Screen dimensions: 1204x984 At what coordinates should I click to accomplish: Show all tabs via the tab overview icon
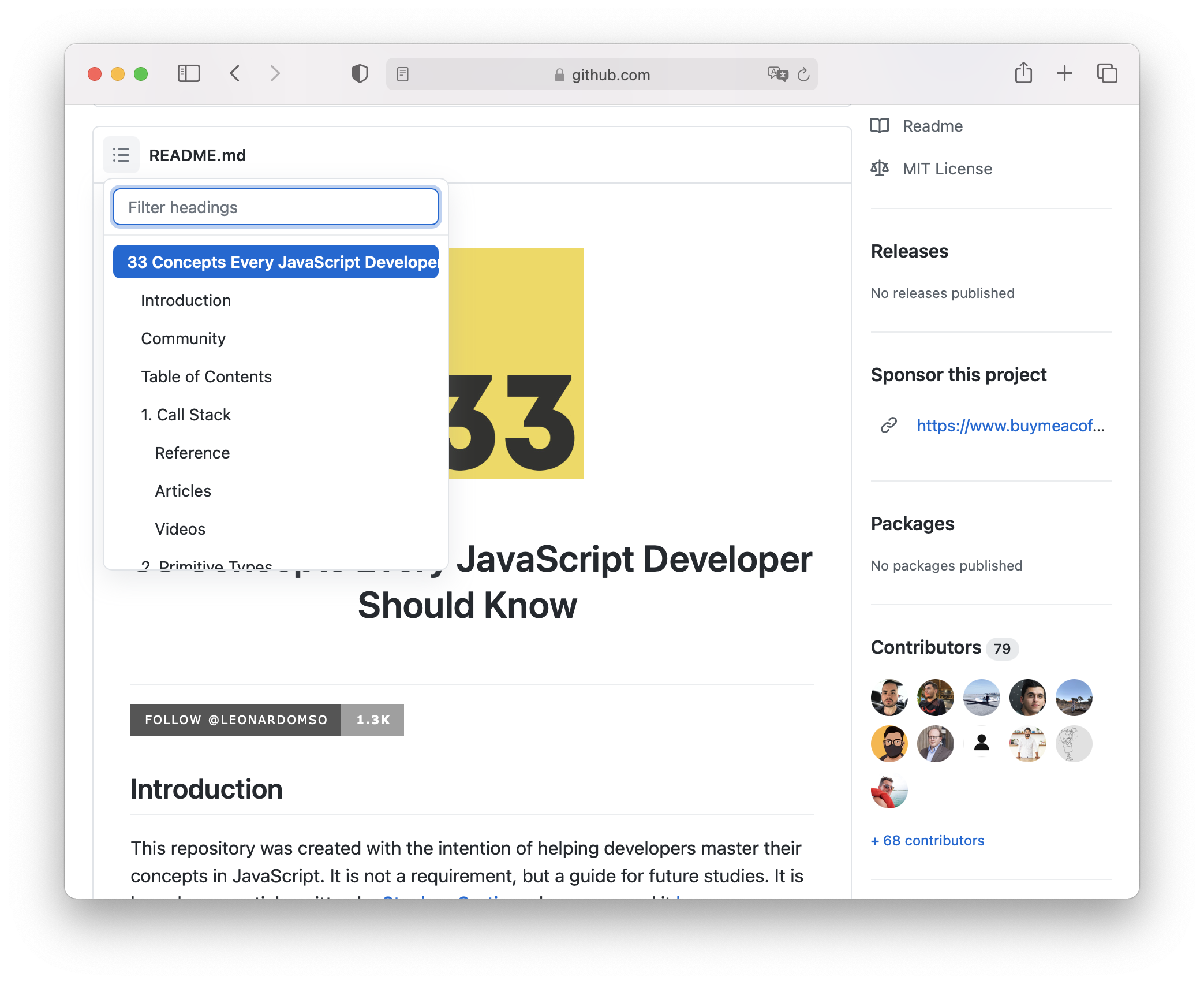click(x=1106, y=73)
